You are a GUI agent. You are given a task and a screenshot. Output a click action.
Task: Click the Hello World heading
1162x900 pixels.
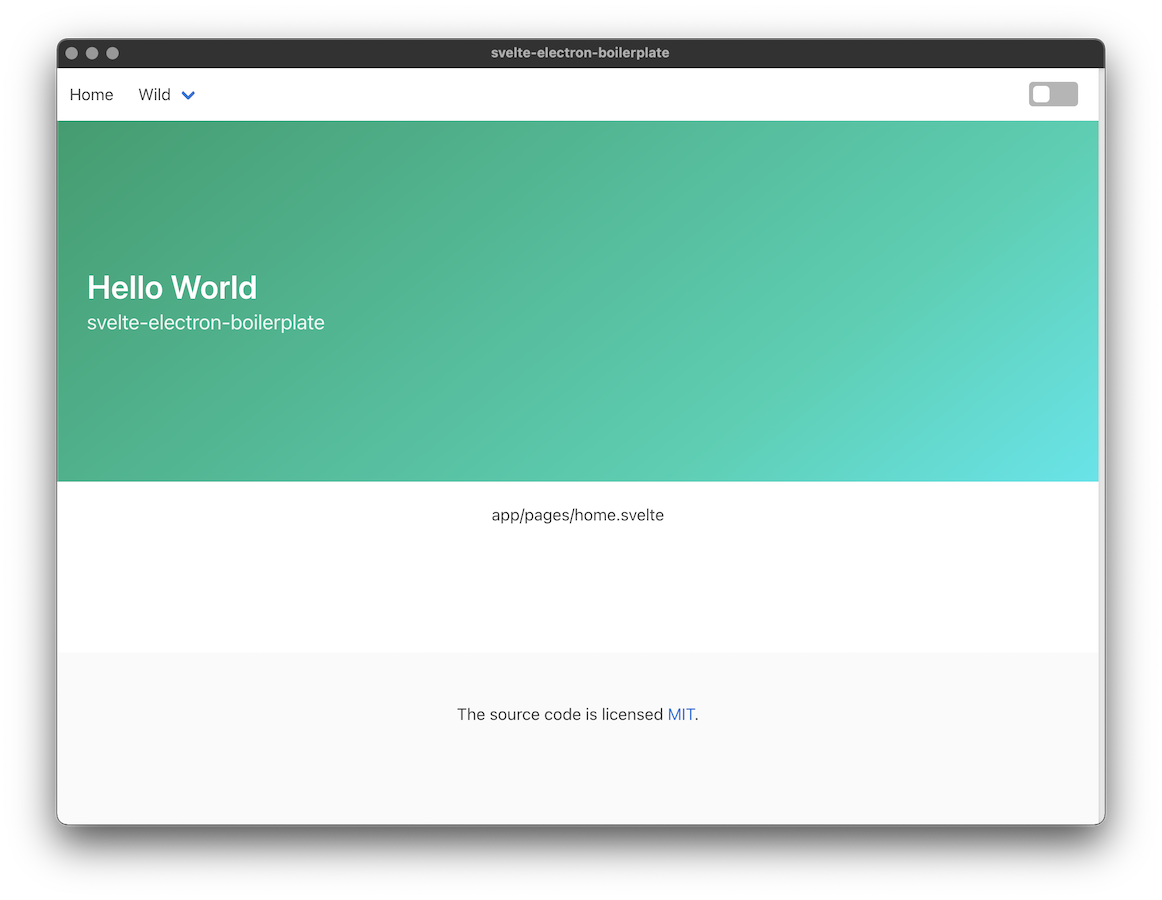coord(172,288)
